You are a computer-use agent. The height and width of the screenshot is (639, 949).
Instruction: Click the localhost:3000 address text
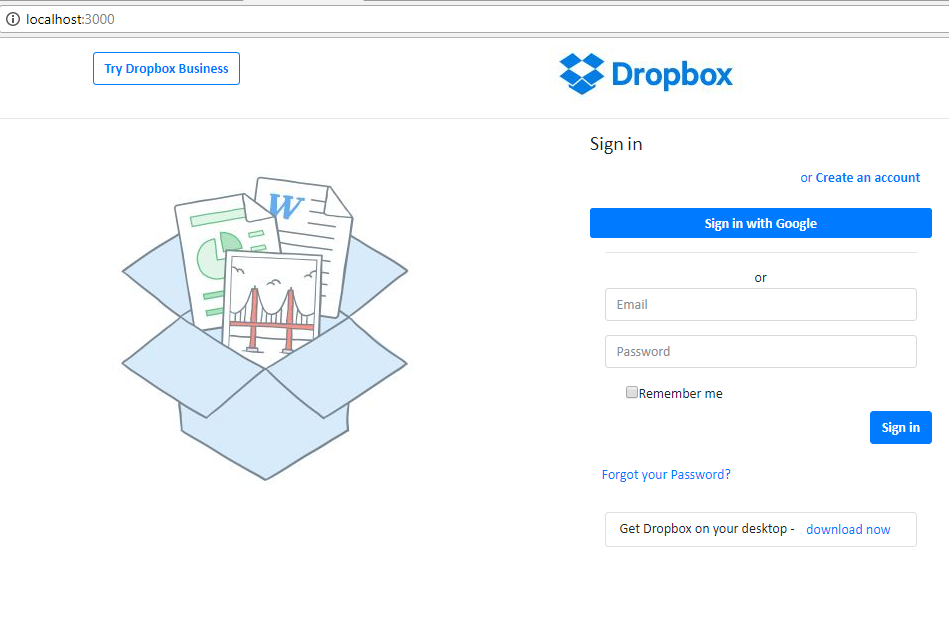pos(70,18)
